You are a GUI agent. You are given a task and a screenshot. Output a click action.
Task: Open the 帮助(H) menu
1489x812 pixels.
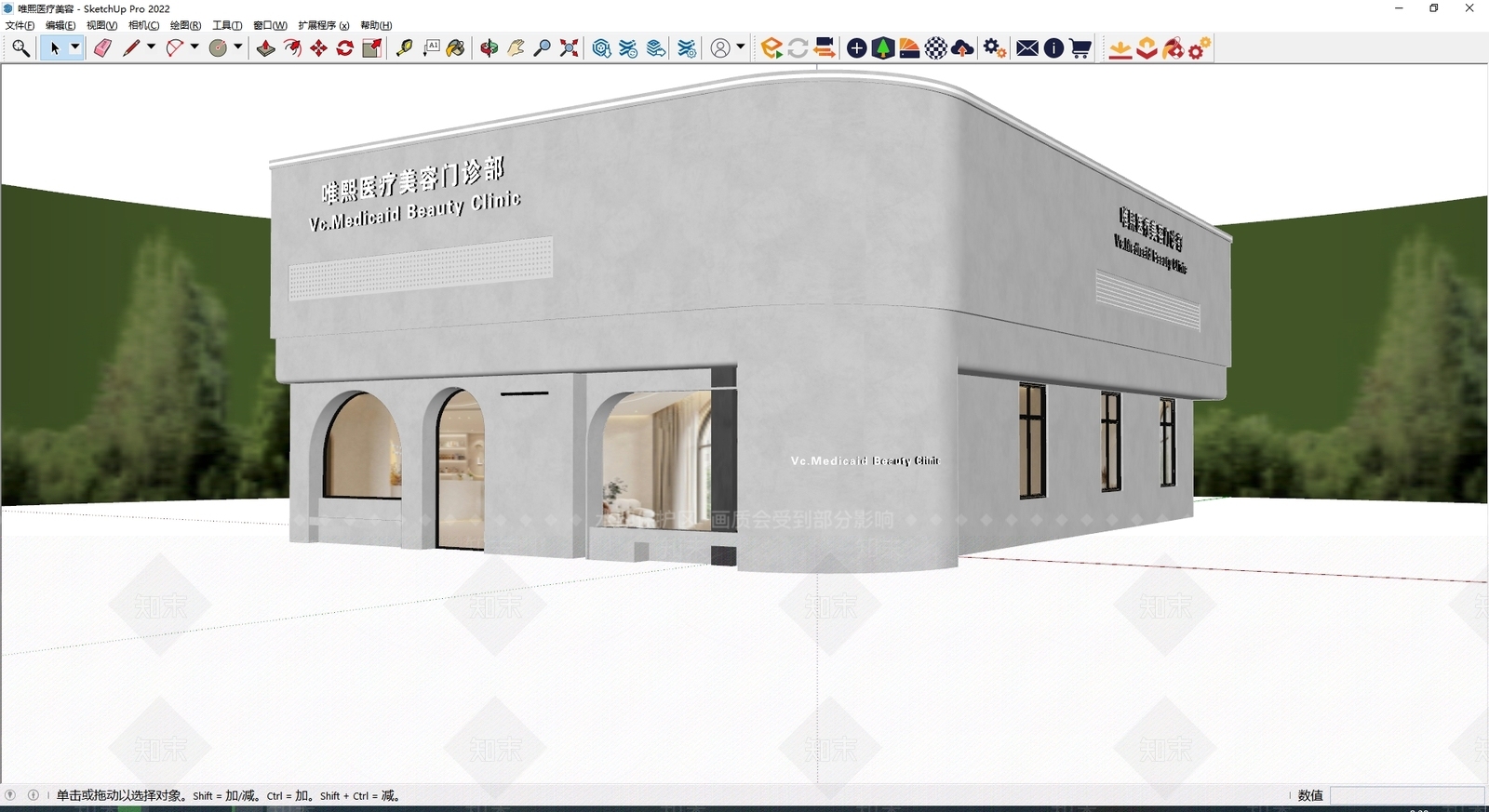pos(376,25)
